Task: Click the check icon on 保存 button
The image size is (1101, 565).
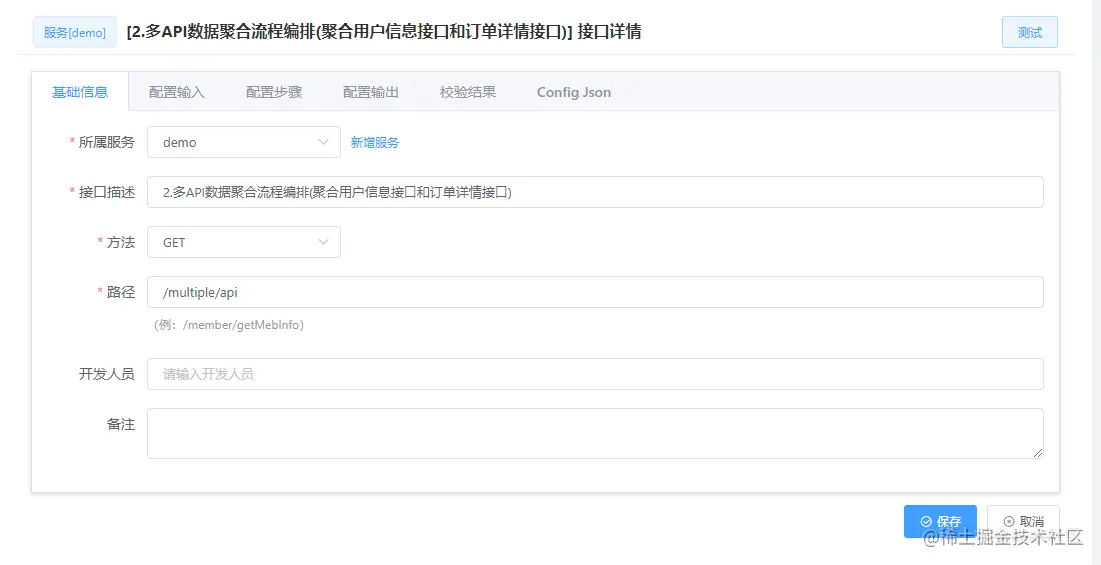Action: point(926,521)
